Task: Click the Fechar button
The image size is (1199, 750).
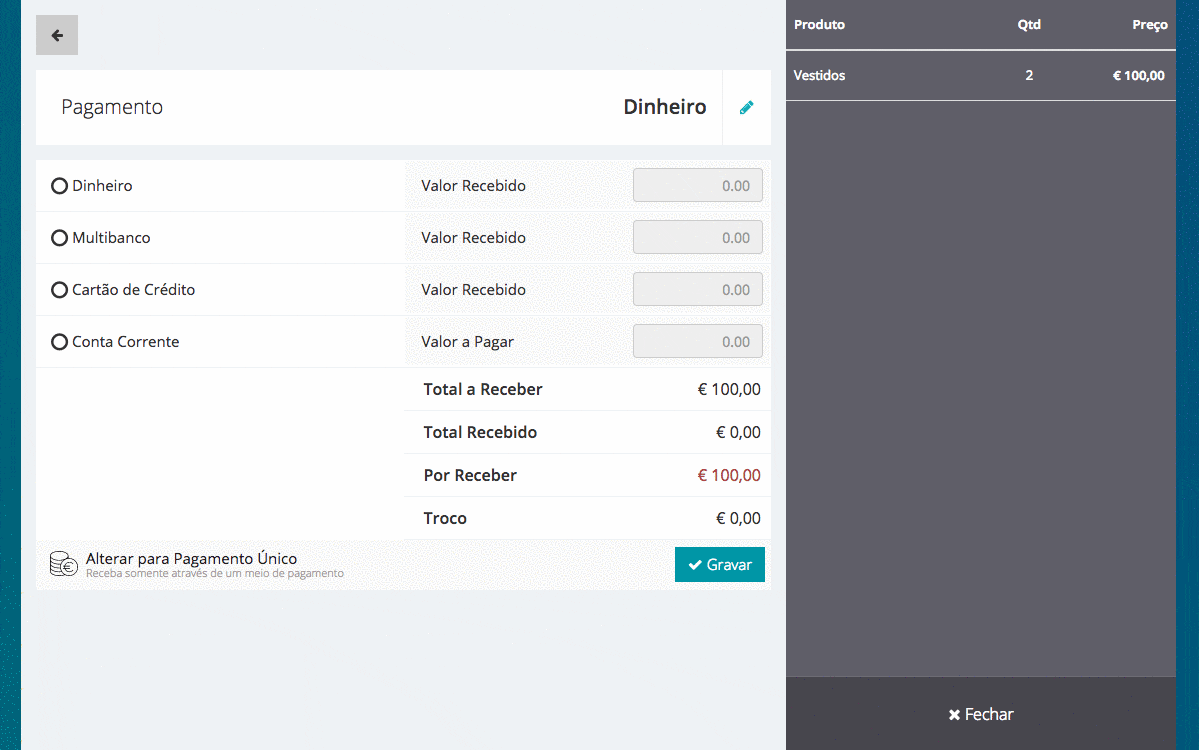Action: 980,714
